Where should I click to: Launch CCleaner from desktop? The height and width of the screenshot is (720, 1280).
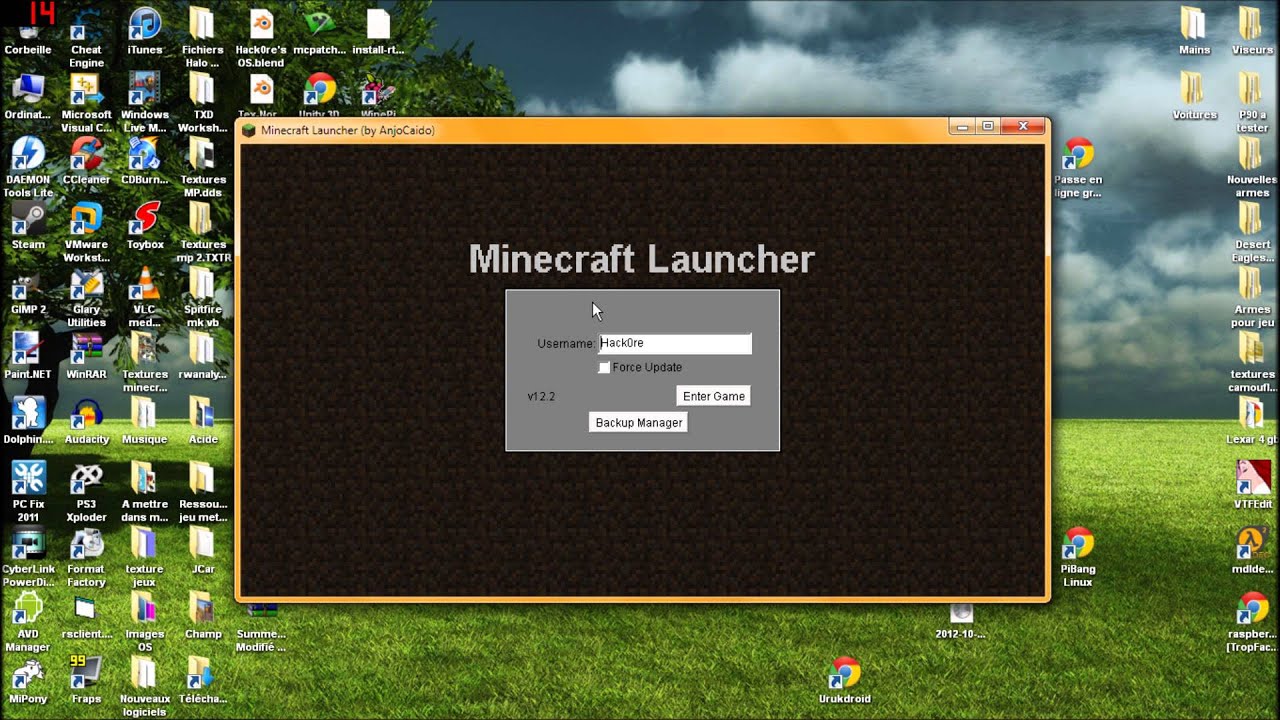click(x=86, y=160)
